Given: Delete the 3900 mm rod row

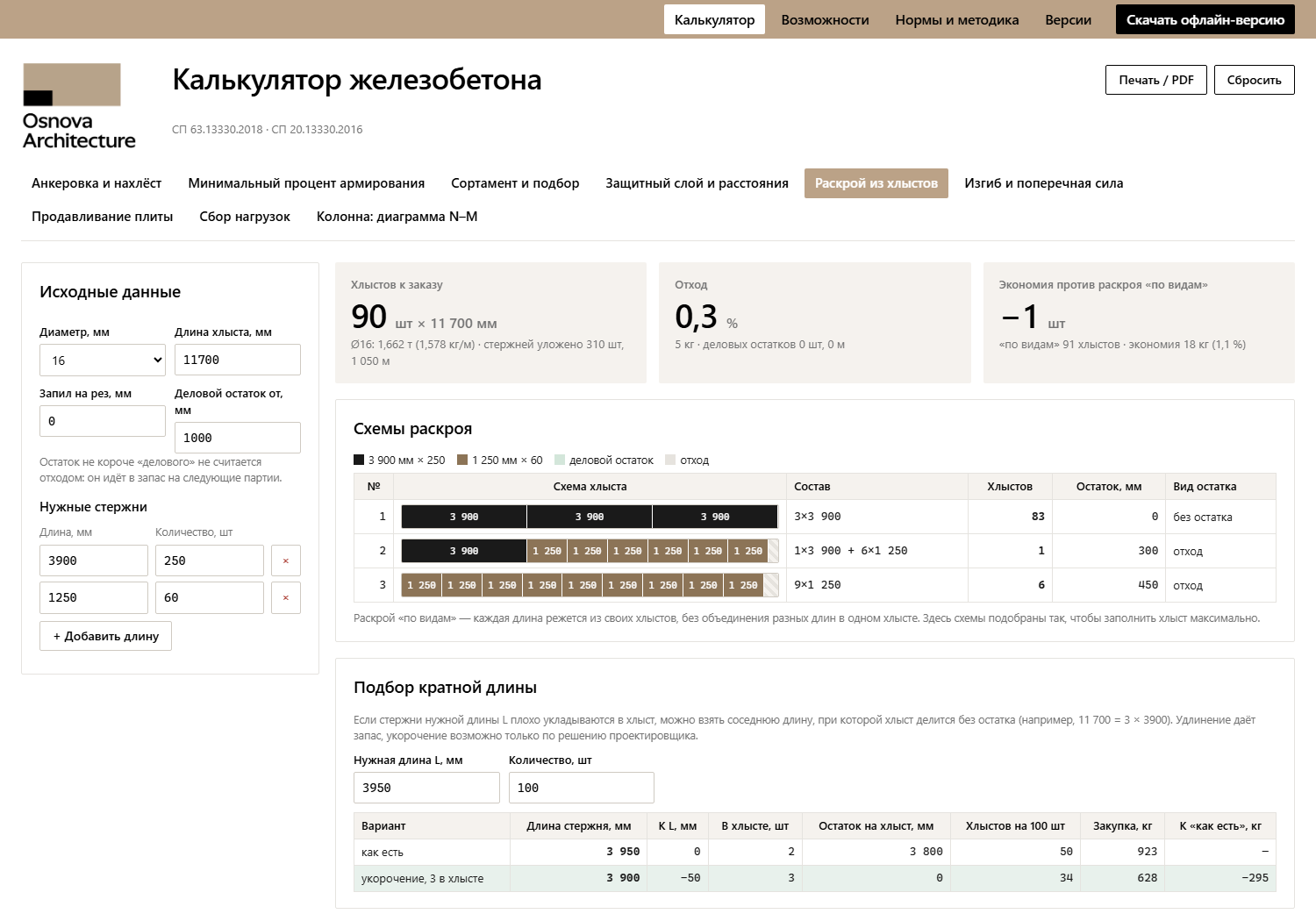Looking at the screenshot, I should (x=286, y=560).
